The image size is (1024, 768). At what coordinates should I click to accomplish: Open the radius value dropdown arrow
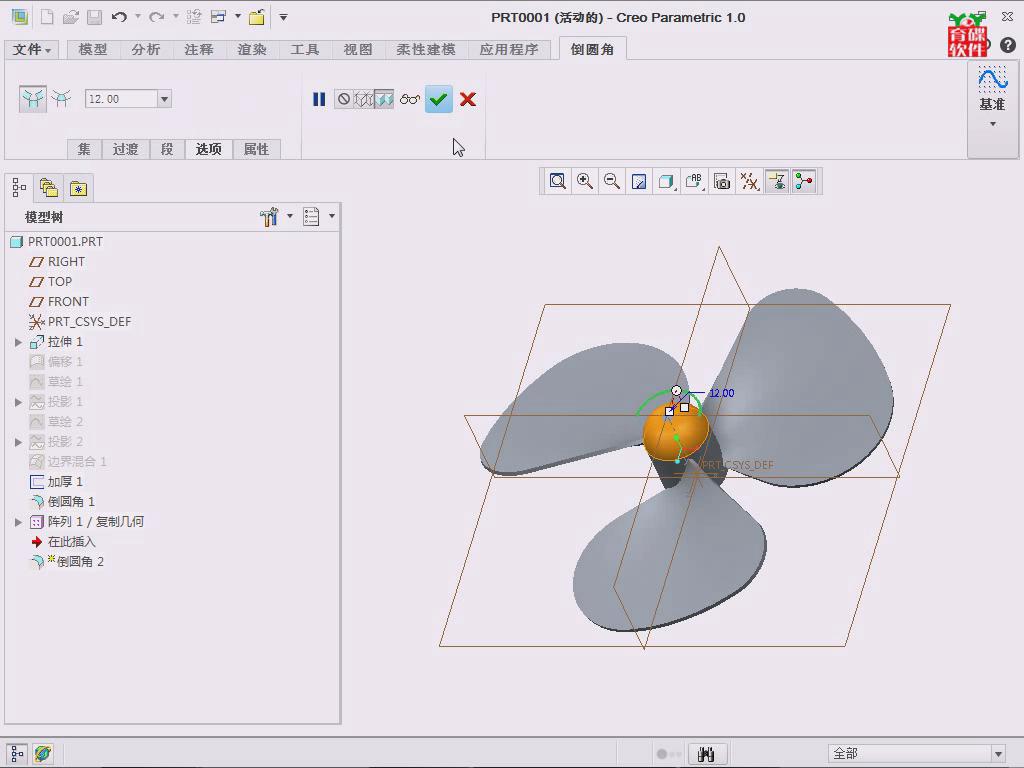165,99
